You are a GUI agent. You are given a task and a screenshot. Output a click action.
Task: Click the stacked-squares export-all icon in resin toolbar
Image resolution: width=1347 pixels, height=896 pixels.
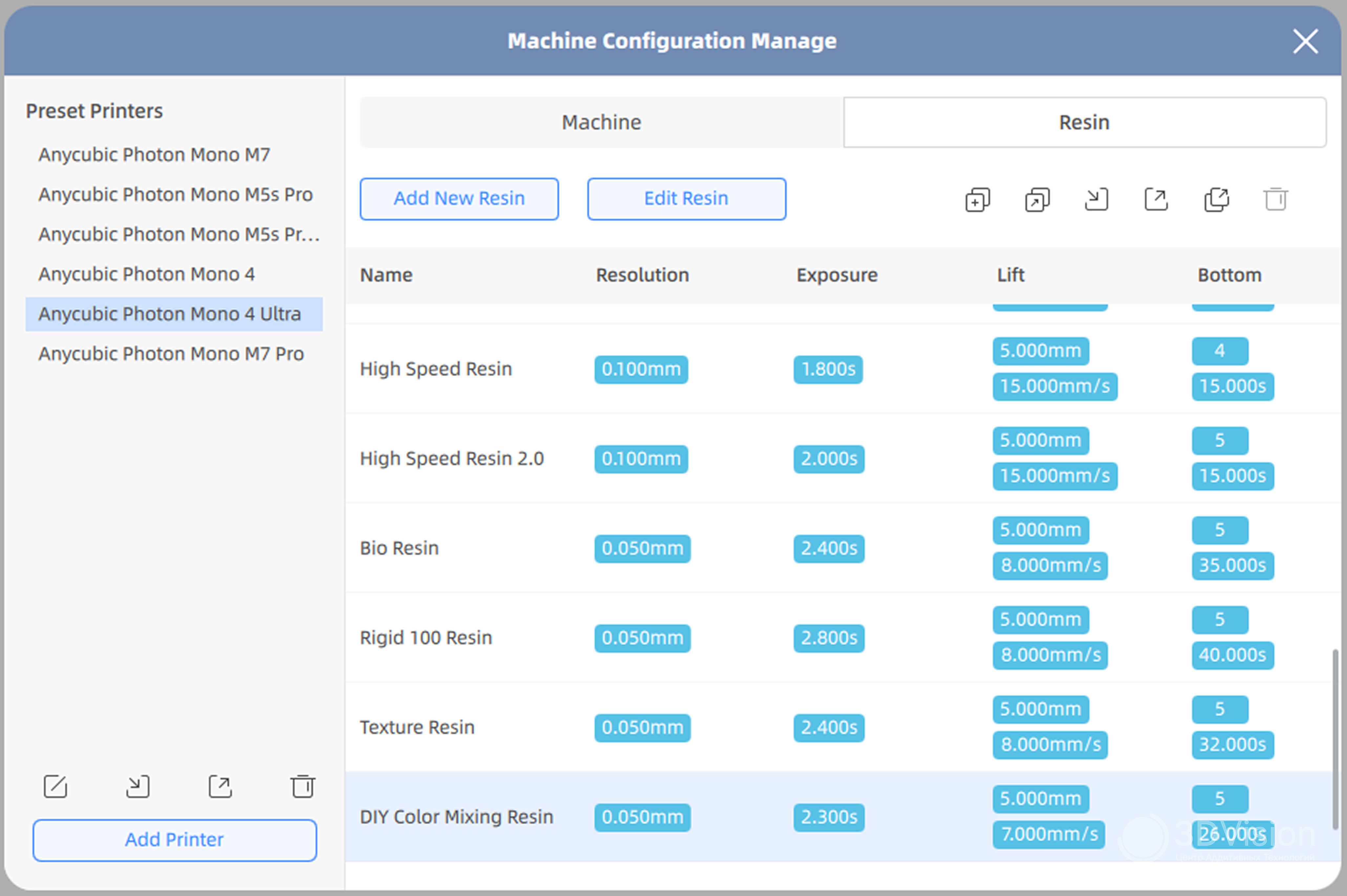1215,199
